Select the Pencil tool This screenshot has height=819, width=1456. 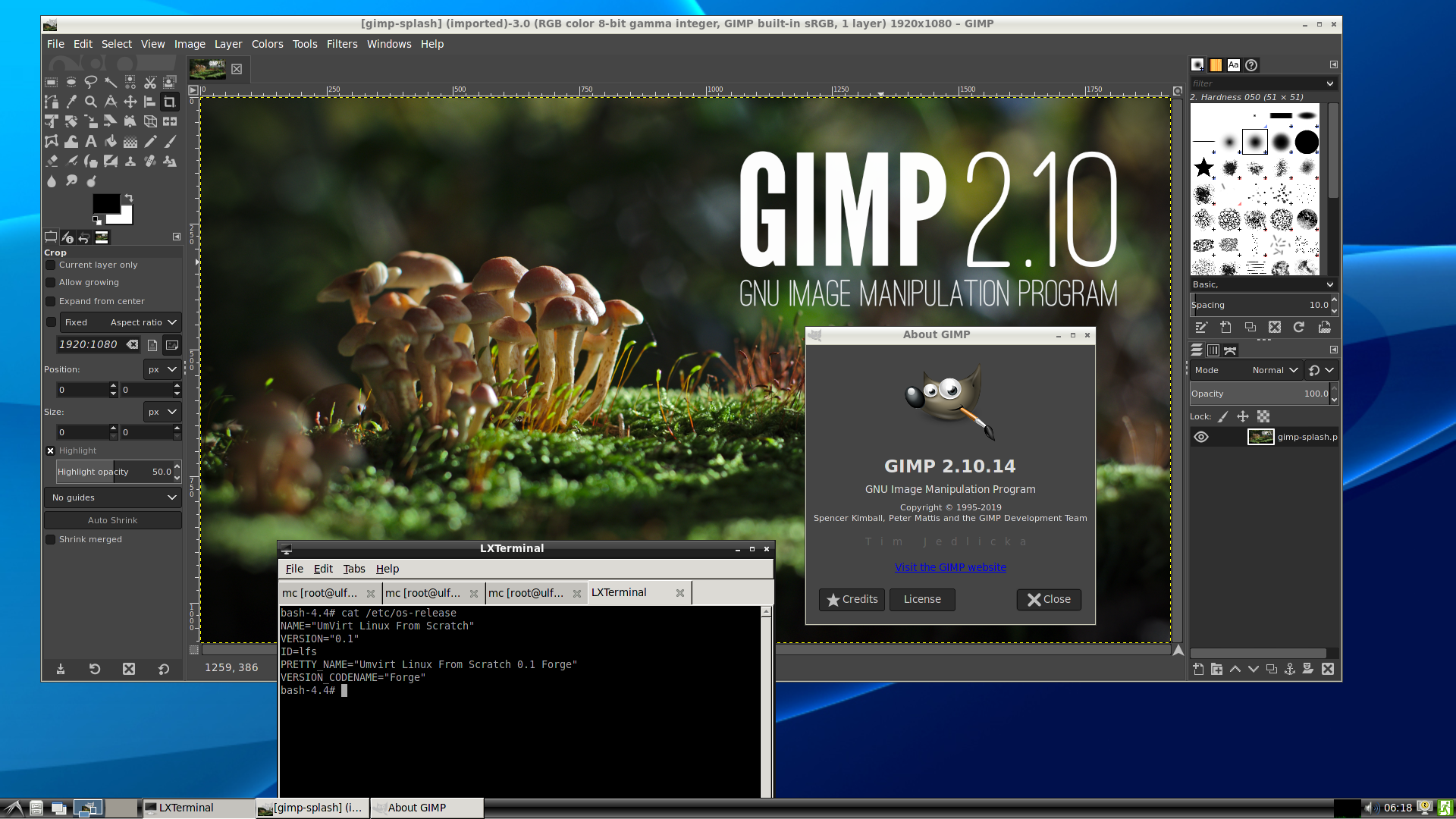[x=150, y=141]
